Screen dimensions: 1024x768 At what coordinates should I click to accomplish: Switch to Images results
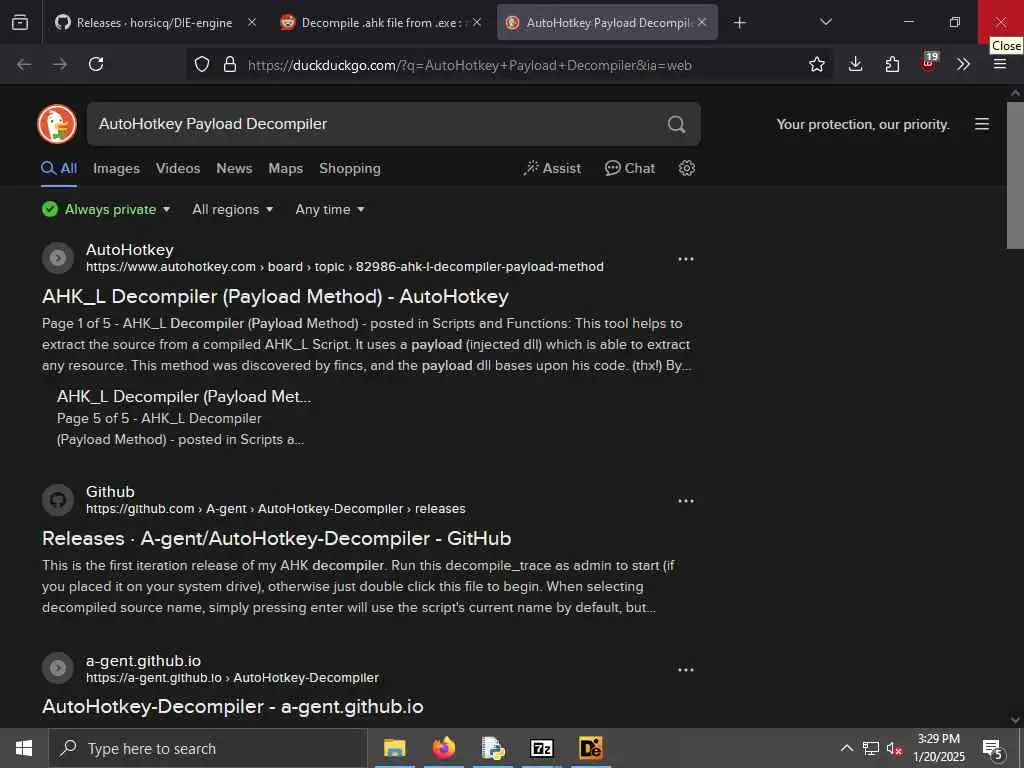point(116,168)
